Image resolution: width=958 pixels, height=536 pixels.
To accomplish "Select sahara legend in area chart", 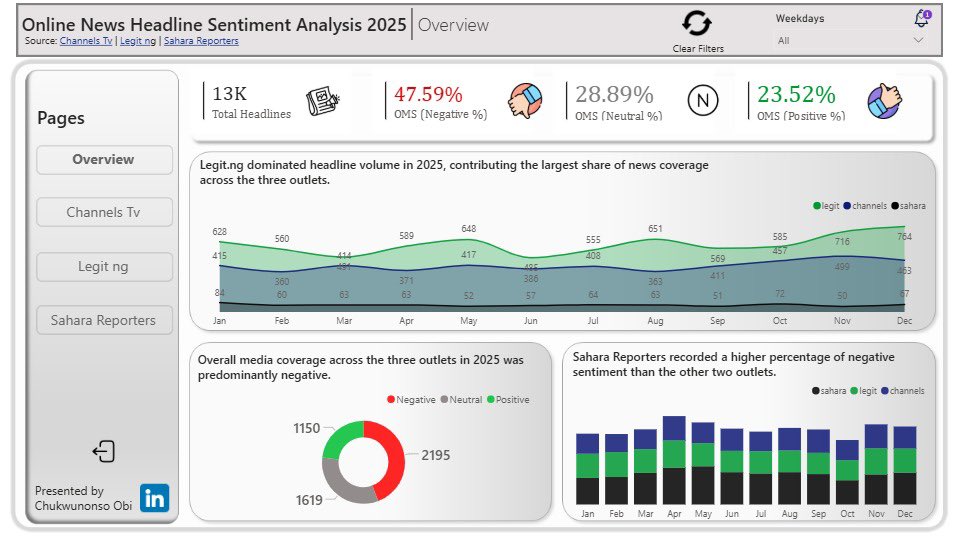I will click(x=908, y=206).
